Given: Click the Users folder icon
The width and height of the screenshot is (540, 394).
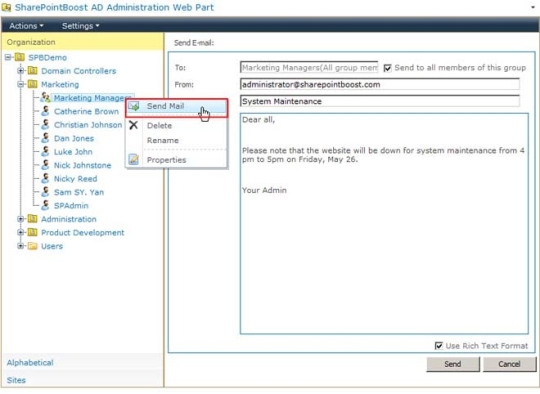Looking at the screenshot, I should [32, 246].
